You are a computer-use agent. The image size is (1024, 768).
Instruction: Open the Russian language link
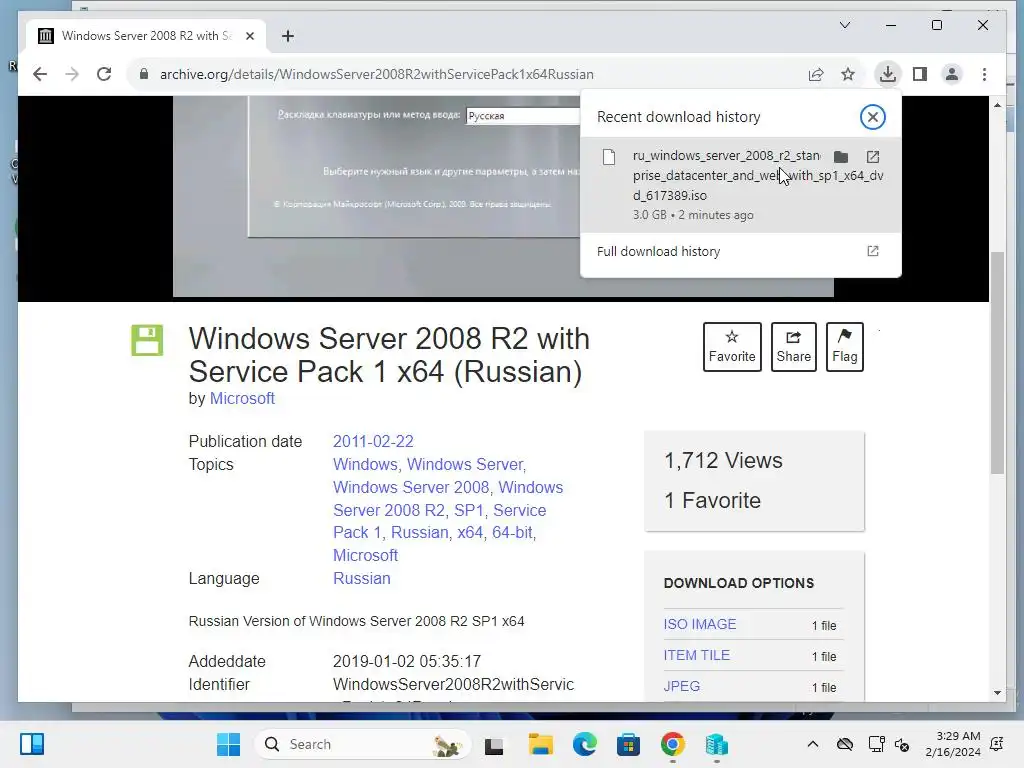click(361, 579)
